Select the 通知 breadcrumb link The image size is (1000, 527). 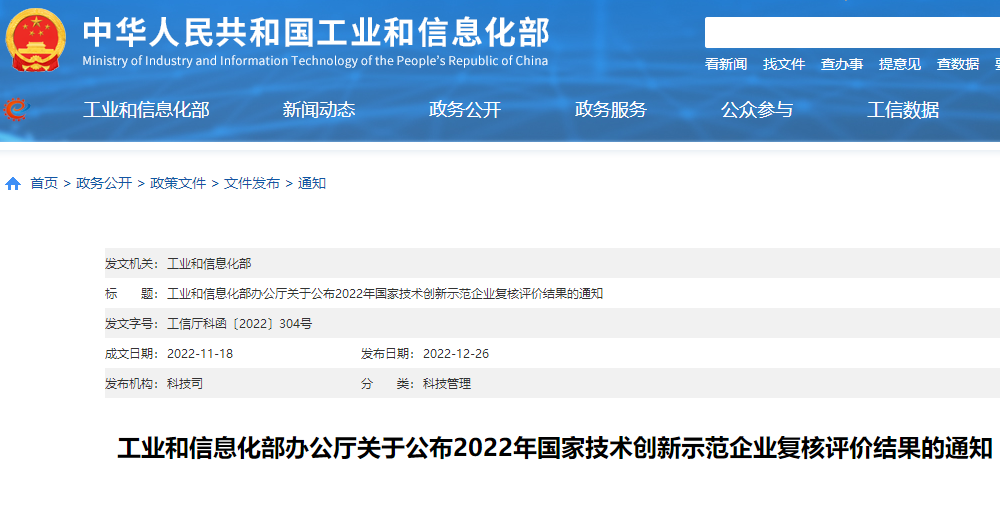(x=312, y=184)
